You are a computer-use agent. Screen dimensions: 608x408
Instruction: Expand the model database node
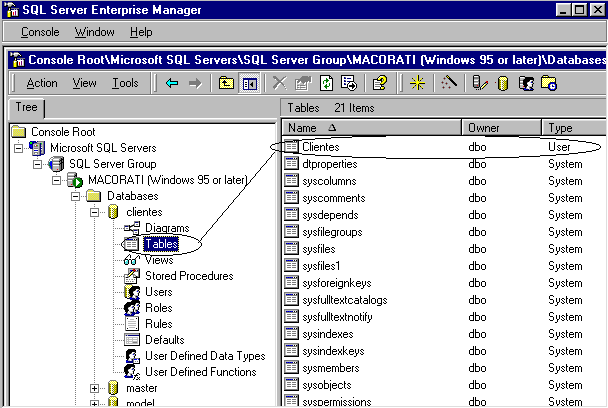click(94, 403)
